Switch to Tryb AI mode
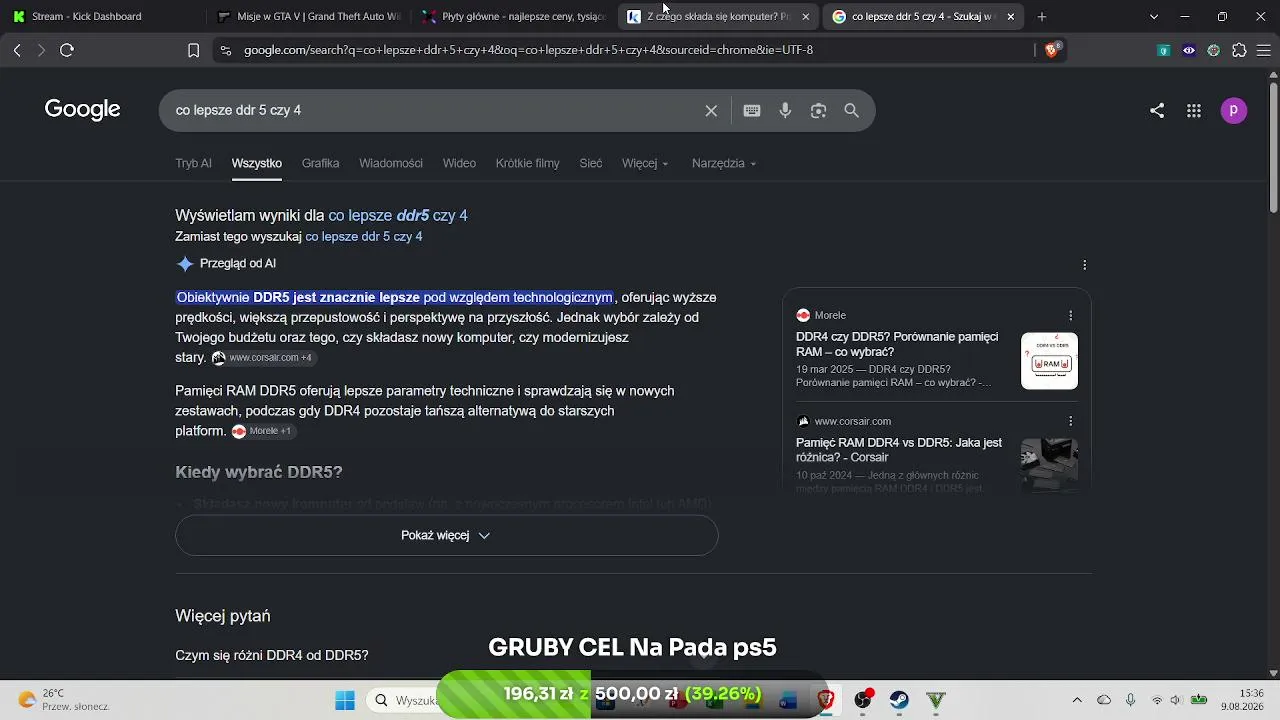The width and height of the screenshot is (1280, 720). pyautogui.click(x=193, y=163)
